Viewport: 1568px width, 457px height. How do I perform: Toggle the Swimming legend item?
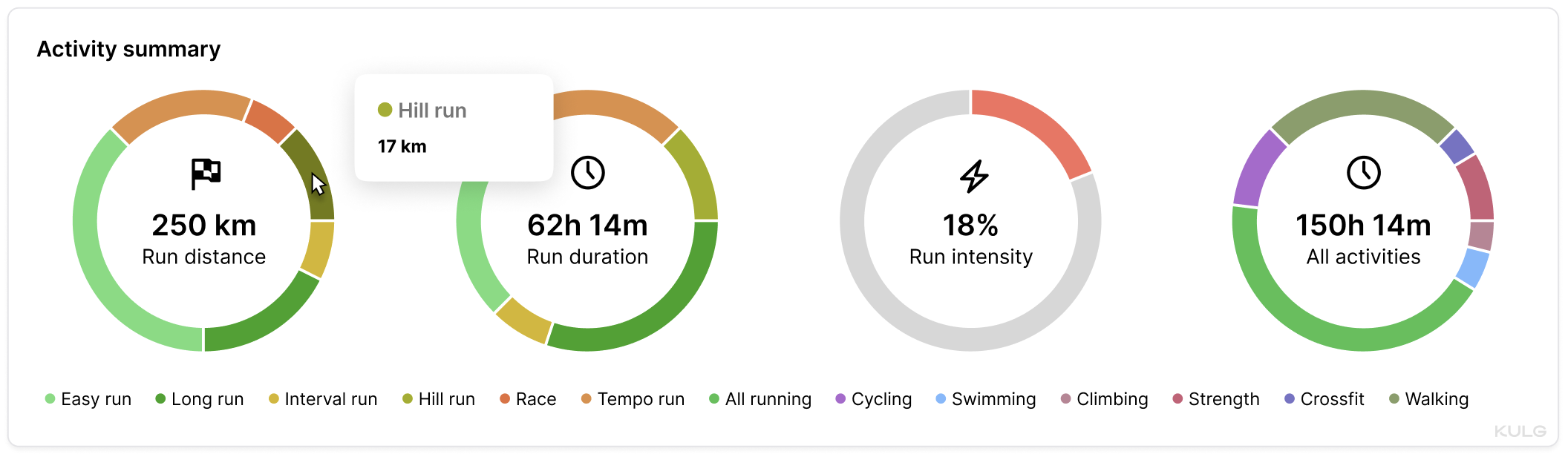(985, 399)
